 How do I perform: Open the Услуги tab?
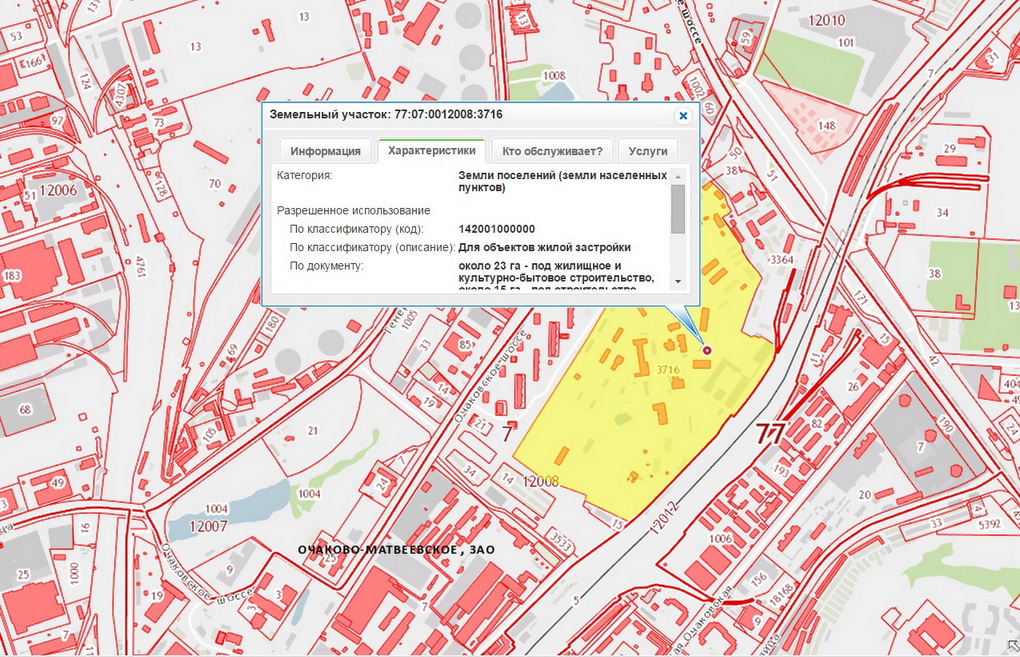tap(647, 152)
